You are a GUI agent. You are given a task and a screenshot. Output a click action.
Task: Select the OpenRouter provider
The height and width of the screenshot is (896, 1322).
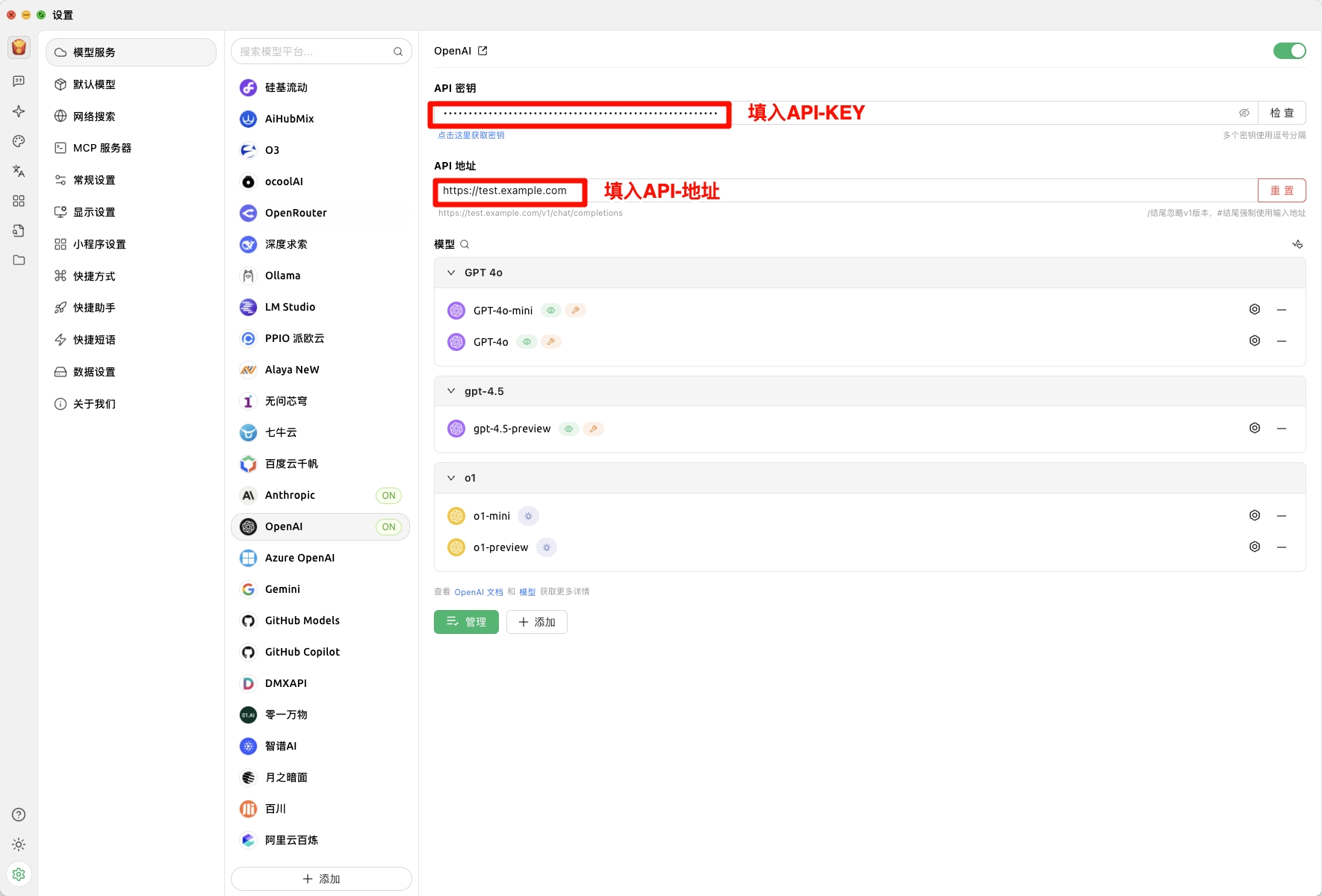[320, 213]
